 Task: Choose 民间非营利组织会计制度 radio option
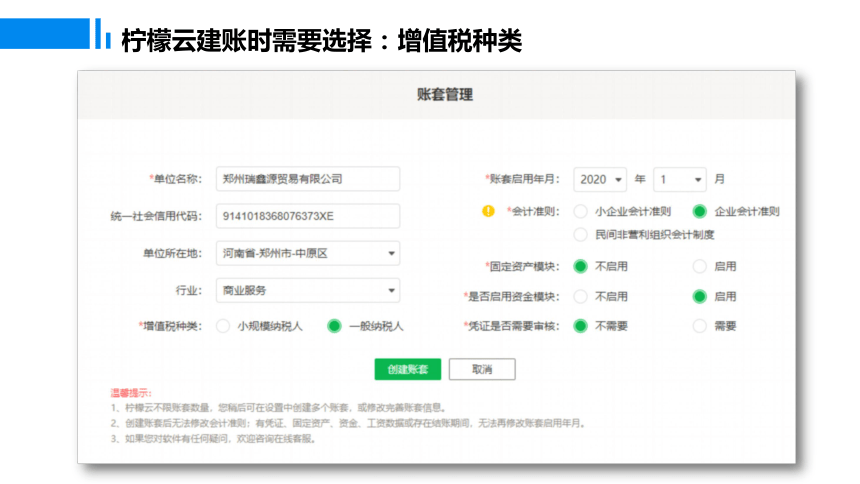point(580,234)
